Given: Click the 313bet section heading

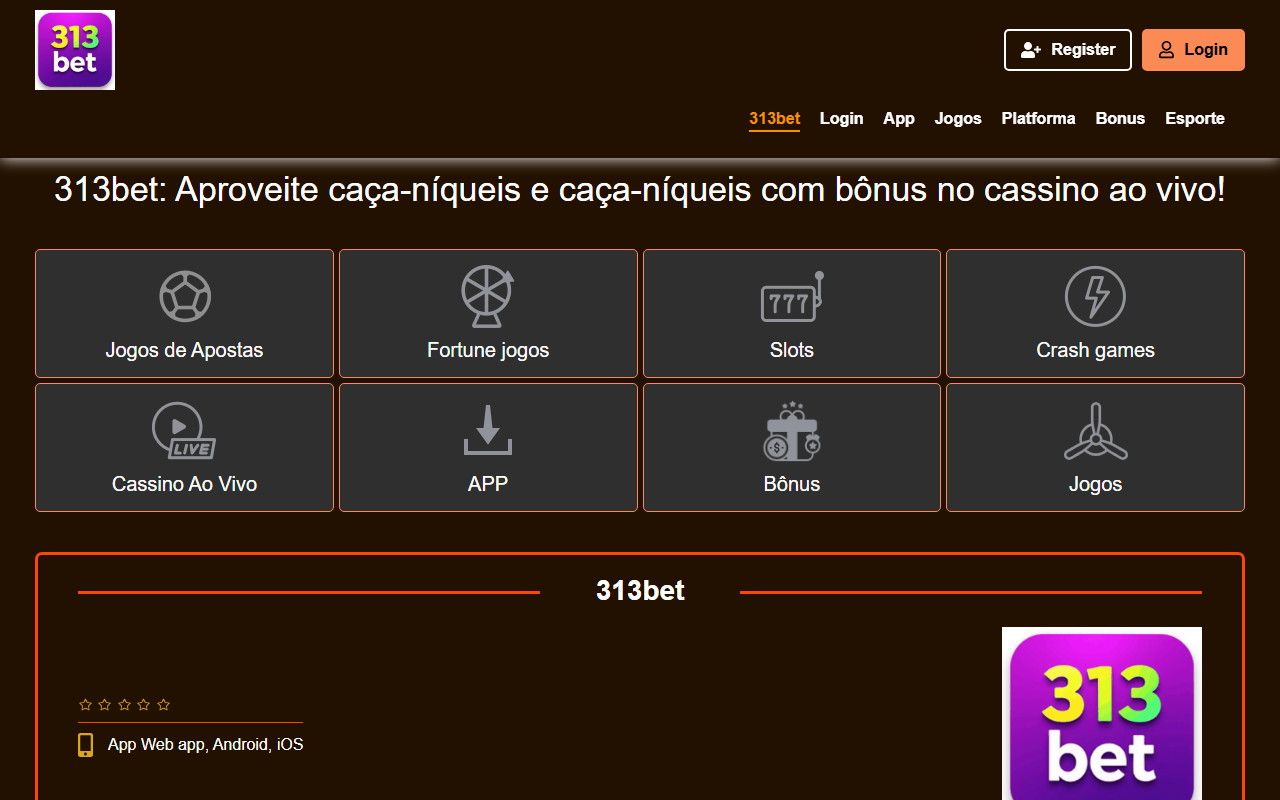Looking at the screenshot, I should pyautogui.click(x=640, y=591).
